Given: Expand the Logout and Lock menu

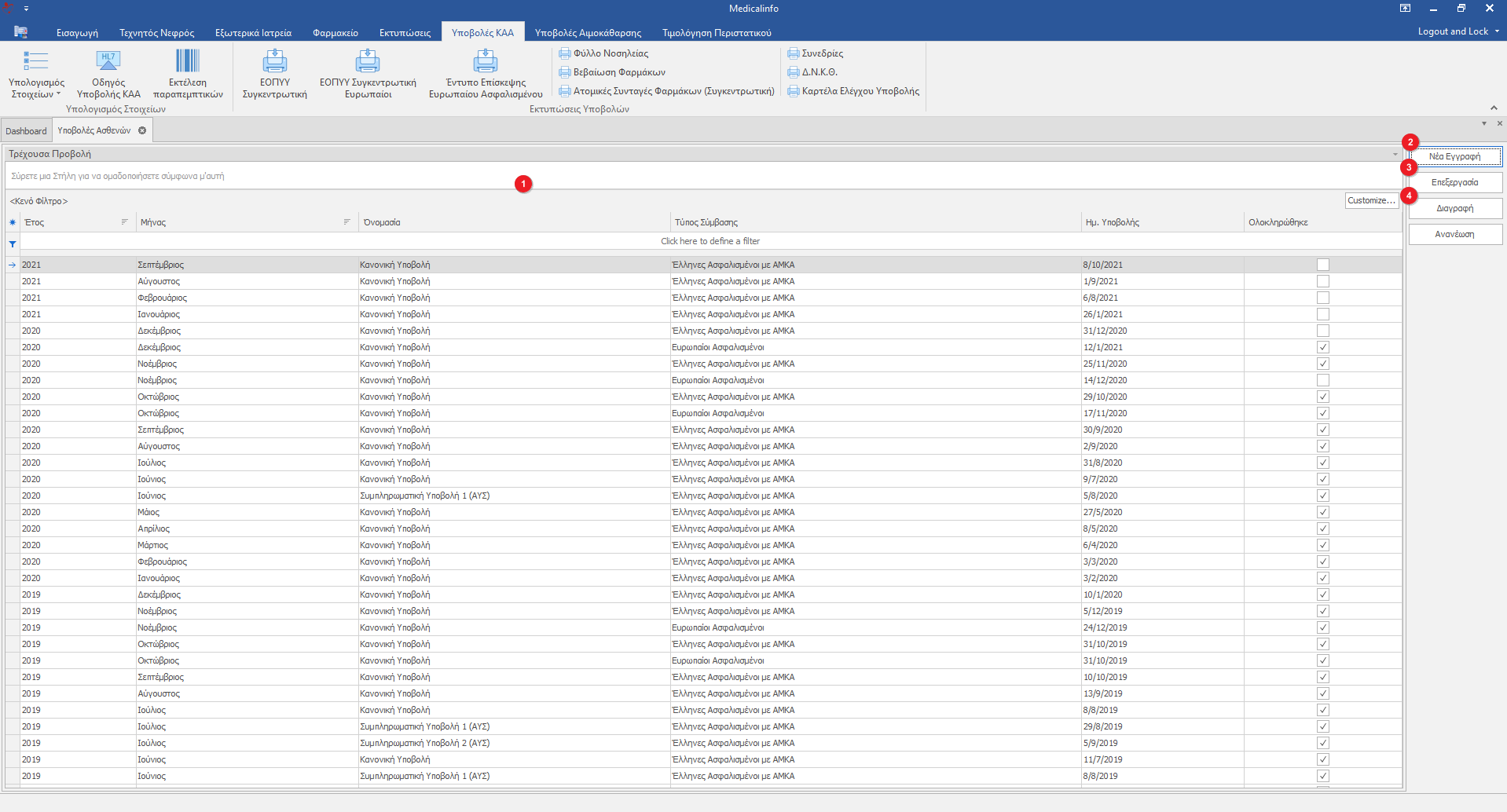Looking at the screenshot, I should [x=1457, y=31].
